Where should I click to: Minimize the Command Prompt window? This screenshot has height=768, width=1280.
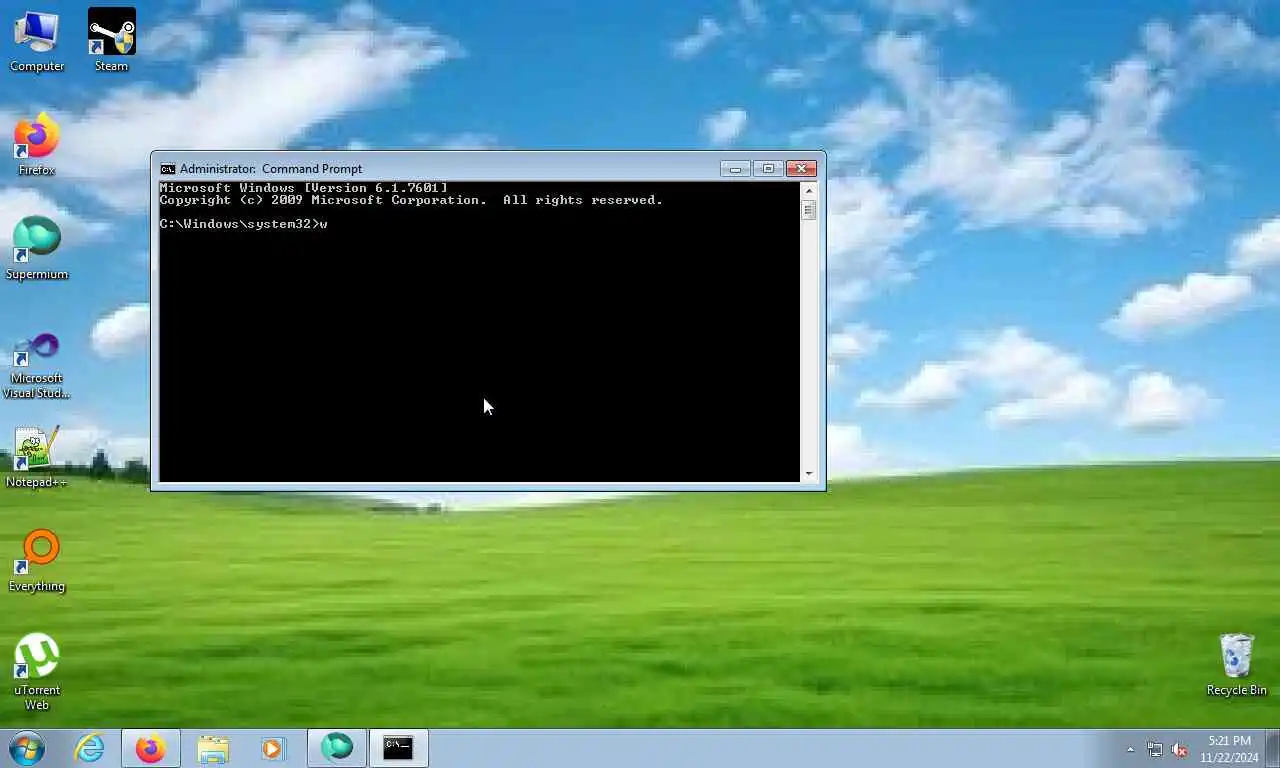click(x=735, y=169)
